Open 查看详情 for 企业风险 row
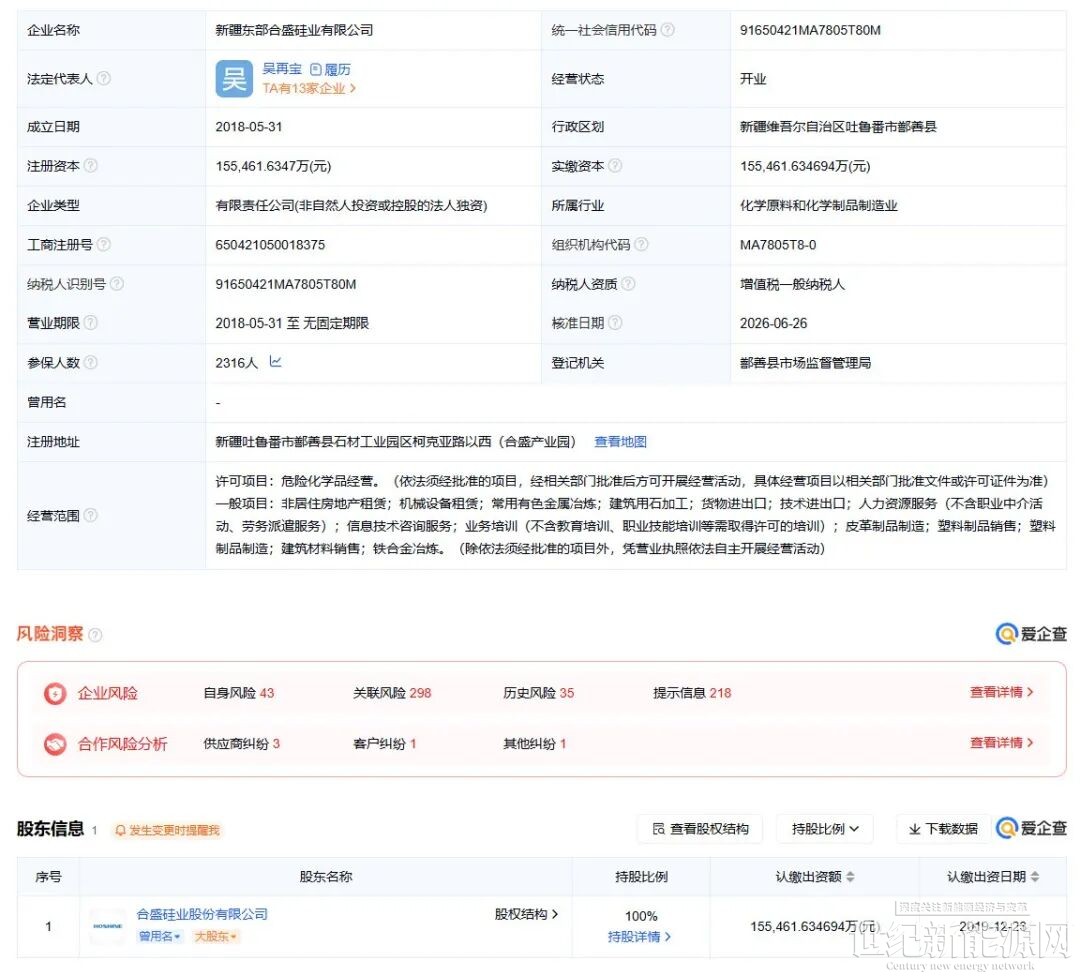The height and width of the screenshot is (976, 1080). pyautogui.click(x=1001, y=692)
